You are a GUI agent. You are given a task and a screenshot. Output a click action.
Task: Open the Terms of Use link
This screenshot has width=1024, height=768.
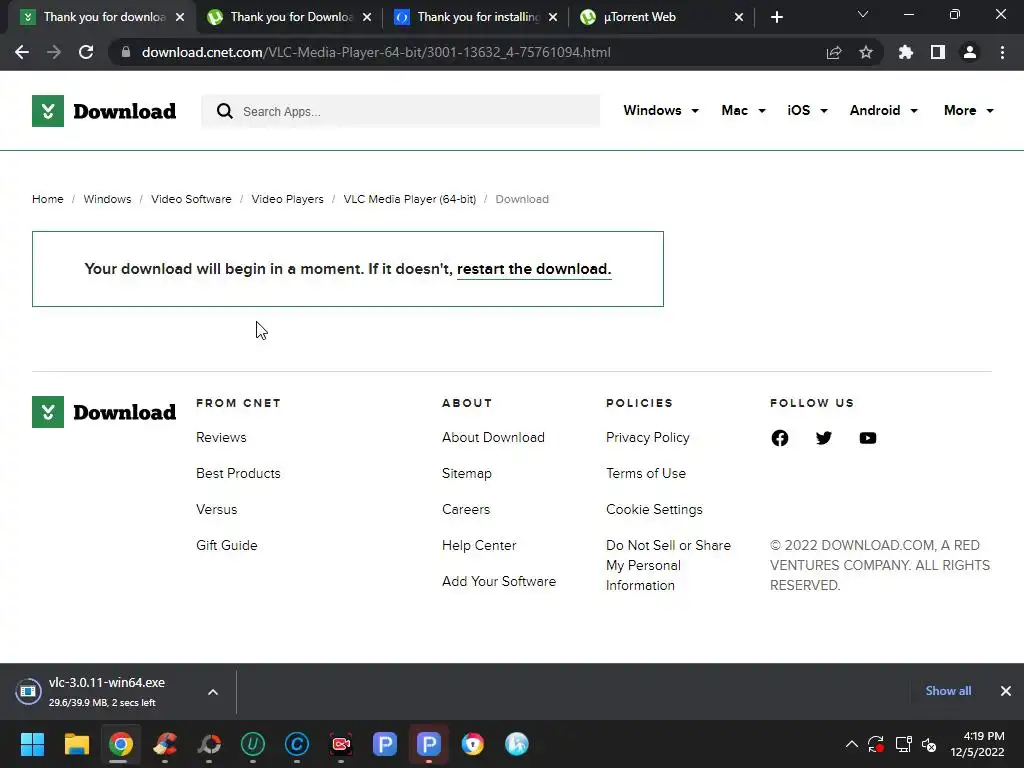point(646,473)
